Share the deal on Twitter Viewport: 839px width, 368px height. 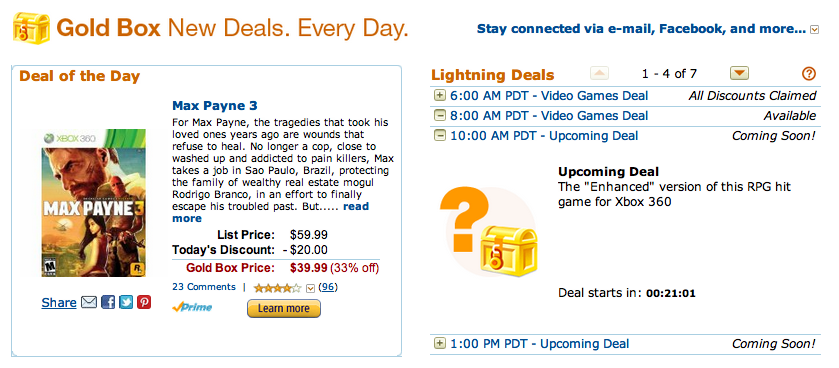(126, 303)
